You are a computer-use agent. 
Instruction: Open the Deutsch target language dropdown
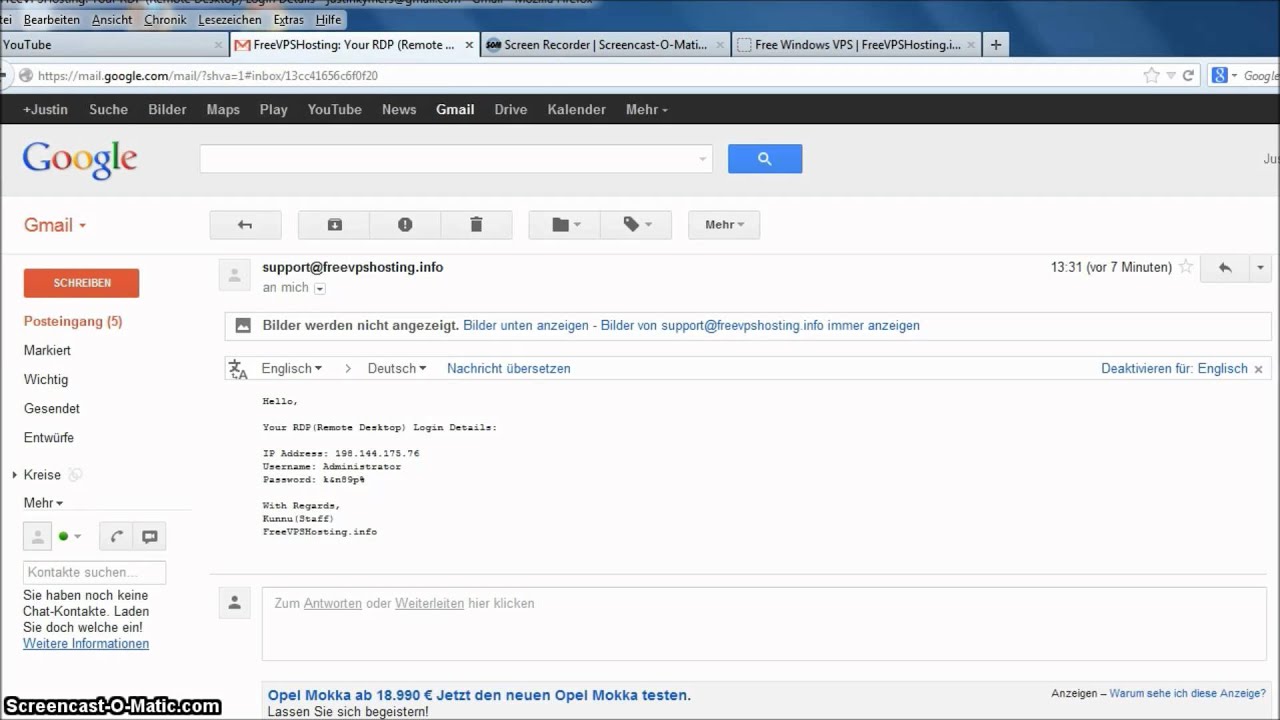click(x=397, y=368)
